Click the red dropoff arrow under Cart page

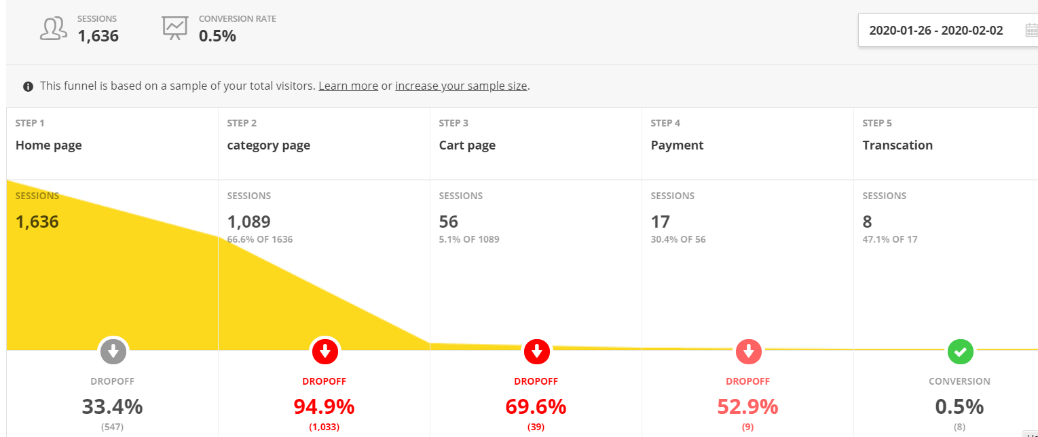click(537, 352)
